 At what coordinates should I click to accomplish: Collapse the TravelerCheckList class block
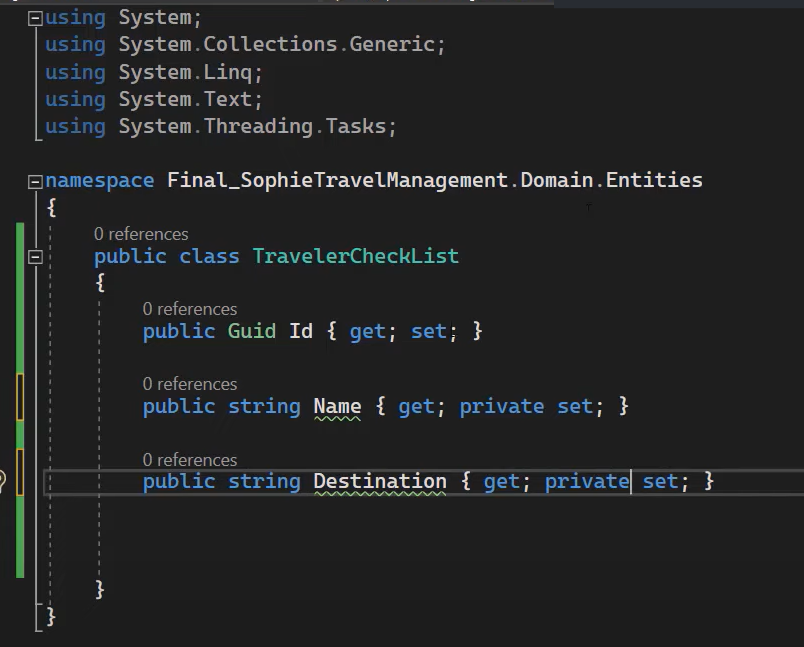[36, 257]
